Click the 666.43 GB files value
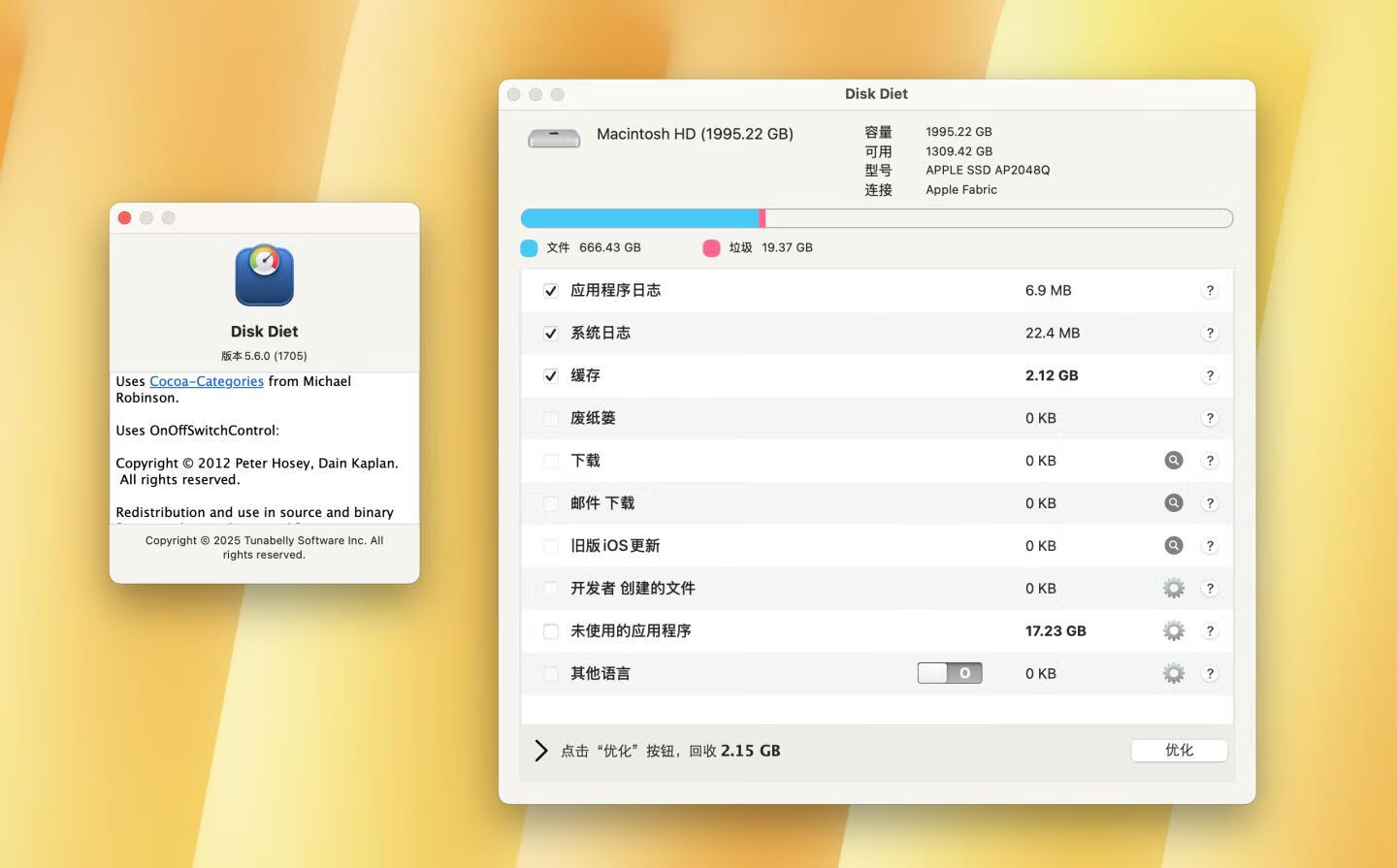The image size is (1397, 868). 610,248
